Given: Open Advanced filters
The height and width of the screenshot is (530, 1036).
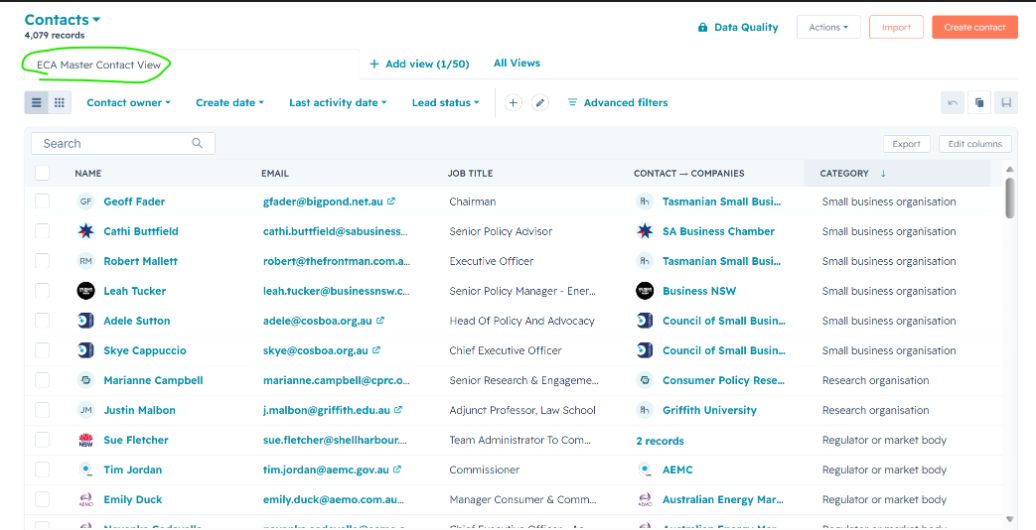Looking at the screenshot, I should tap(618, 102).
